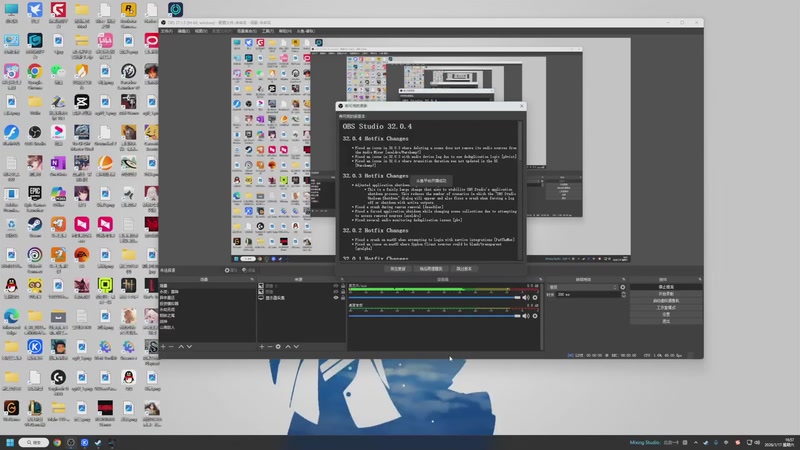Mute the Desktop Audio channel

(526, 316)
